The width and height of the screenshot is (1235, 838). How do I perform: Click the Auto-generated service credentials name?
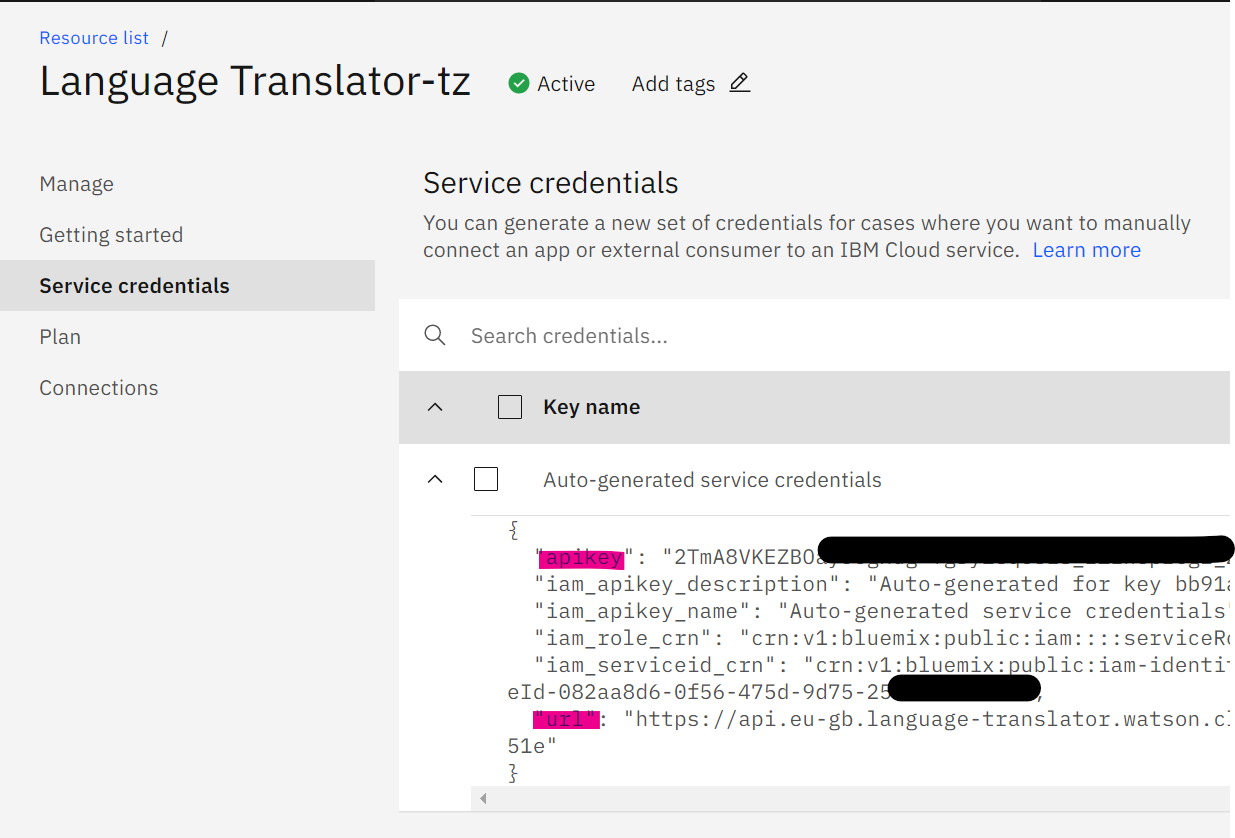click(712, 480)
